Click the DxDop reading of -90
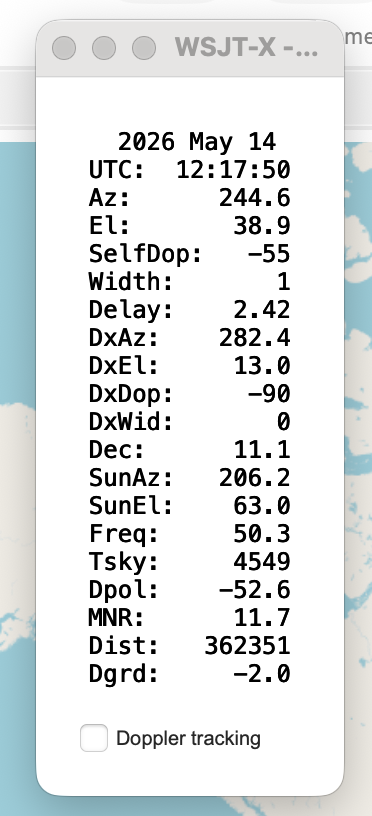The image size is (372, 816). 269,394
